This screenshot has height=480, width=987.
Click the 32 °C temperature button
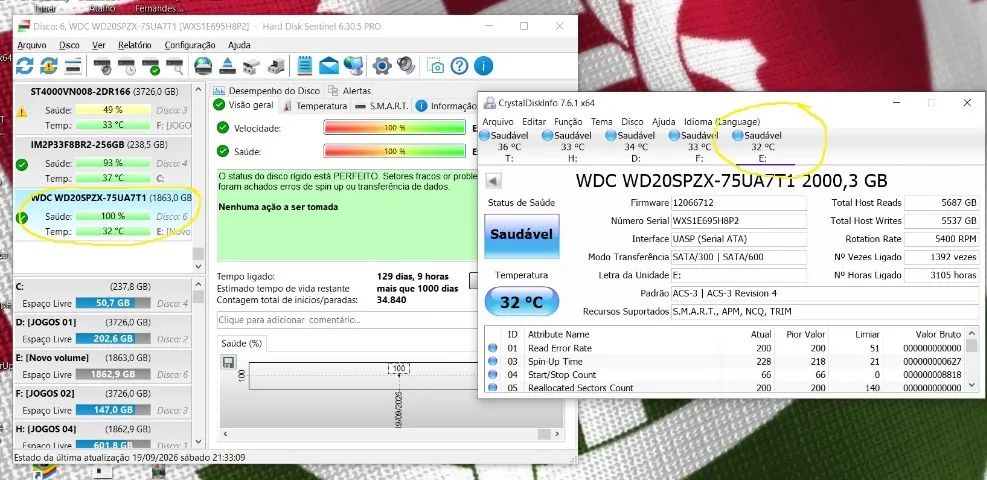[521, 301]
